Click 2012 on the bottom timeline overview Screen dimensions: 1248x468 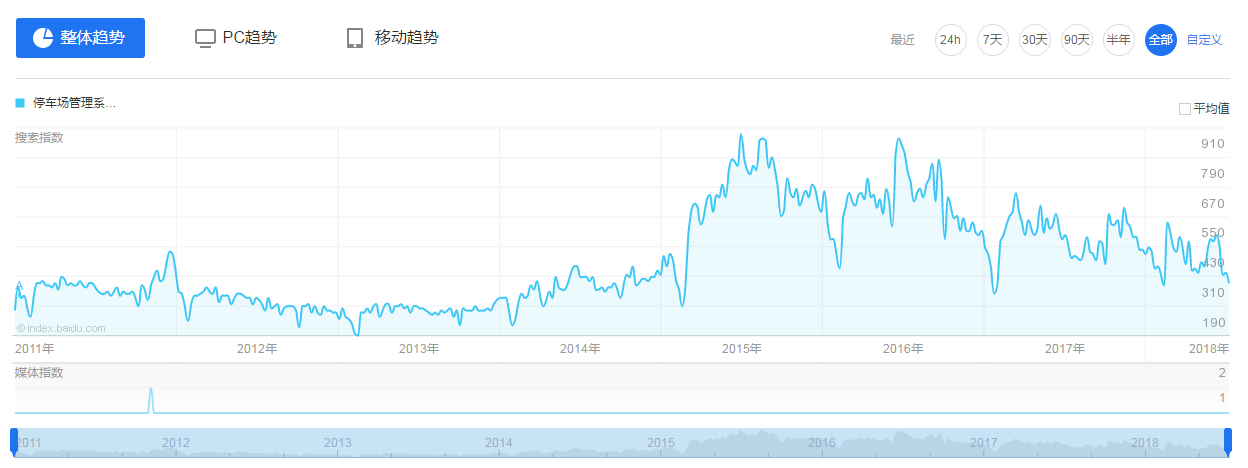(x=176, y=442)
